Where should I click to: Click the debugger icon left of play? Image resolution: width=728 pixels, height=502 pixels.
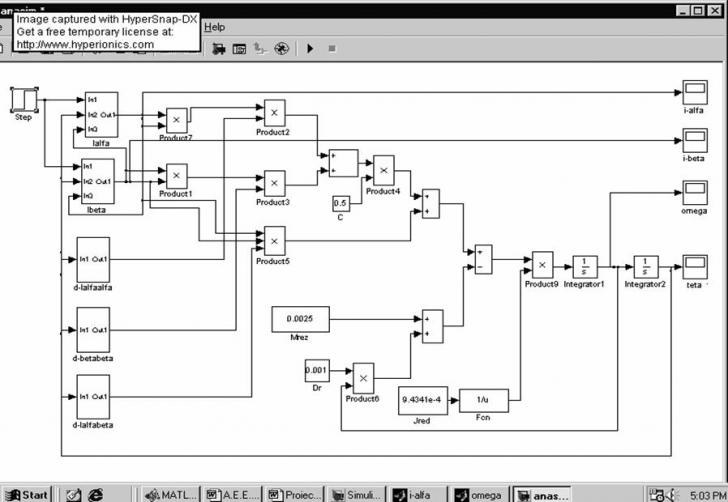click(281, 48)
